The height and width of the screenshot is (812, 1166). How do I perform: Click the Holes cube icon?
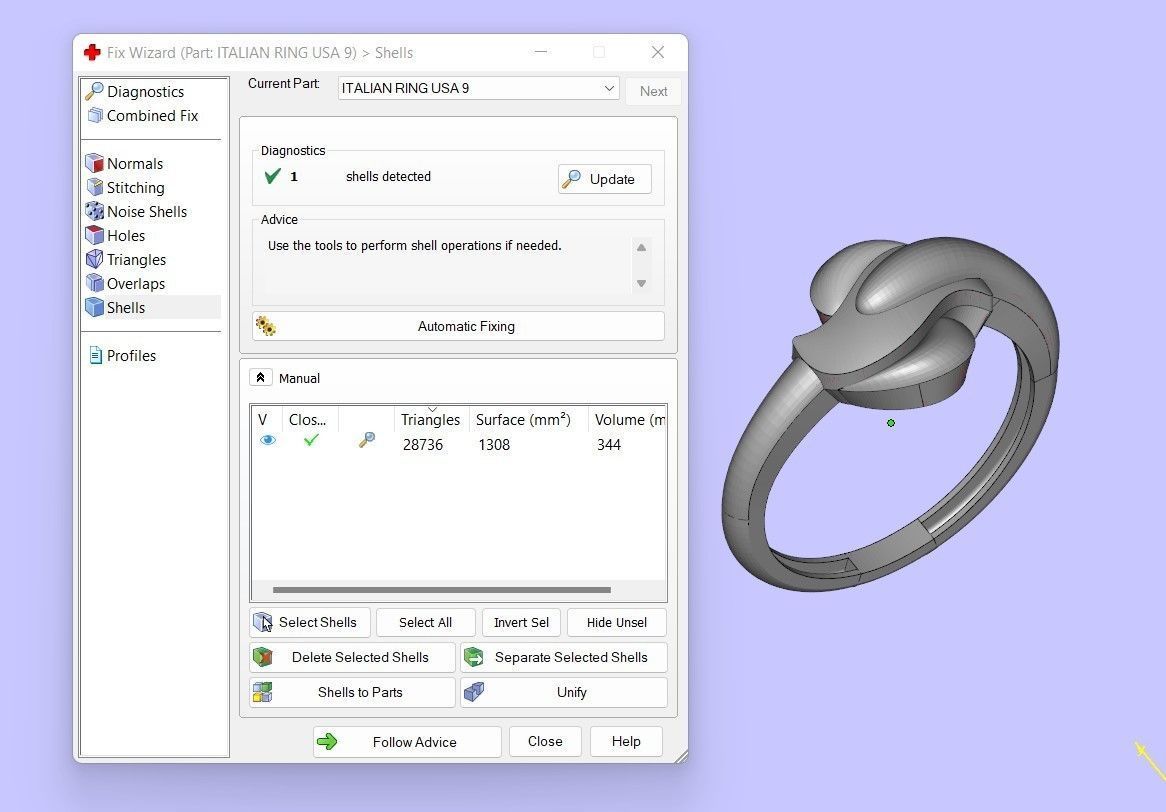pyautogui.click(x=94, y=235)
